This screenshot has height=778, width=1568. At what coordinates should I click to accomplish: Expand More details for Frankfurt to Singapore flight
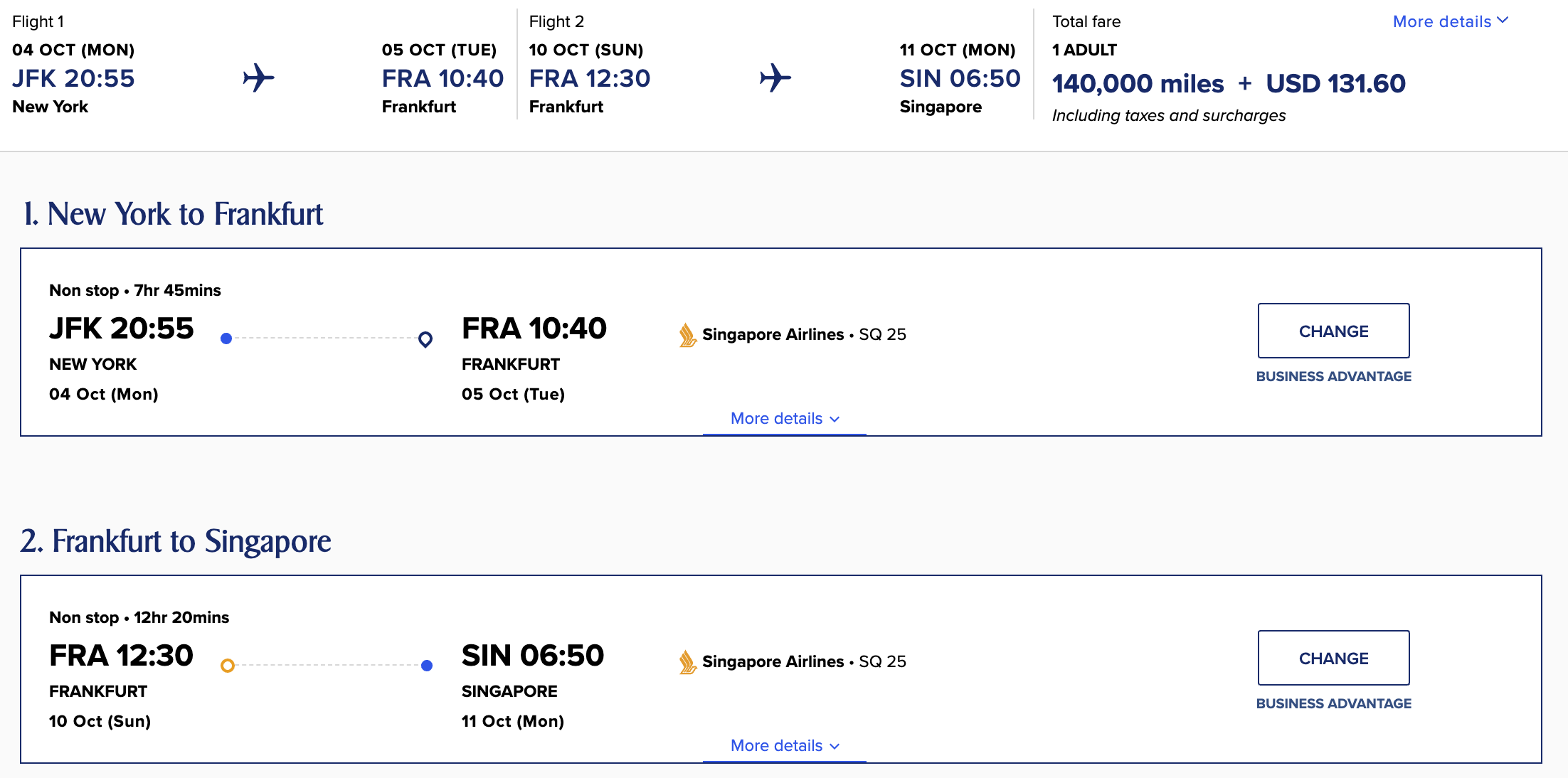click(x=784, y=746)
